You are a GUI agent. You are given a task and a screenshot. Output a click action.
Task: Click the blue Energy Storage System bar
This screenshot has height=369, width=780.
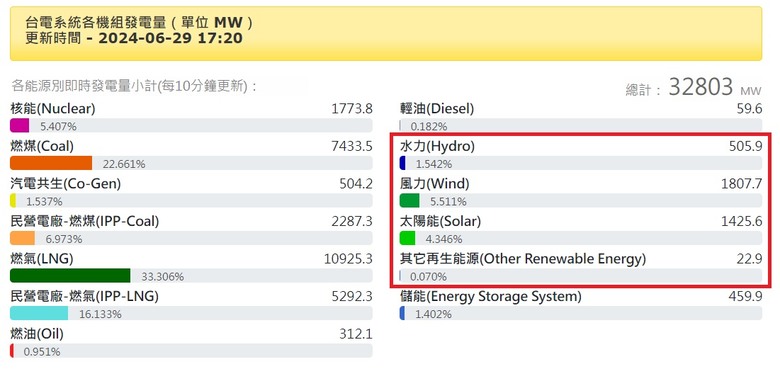[402, 313]
